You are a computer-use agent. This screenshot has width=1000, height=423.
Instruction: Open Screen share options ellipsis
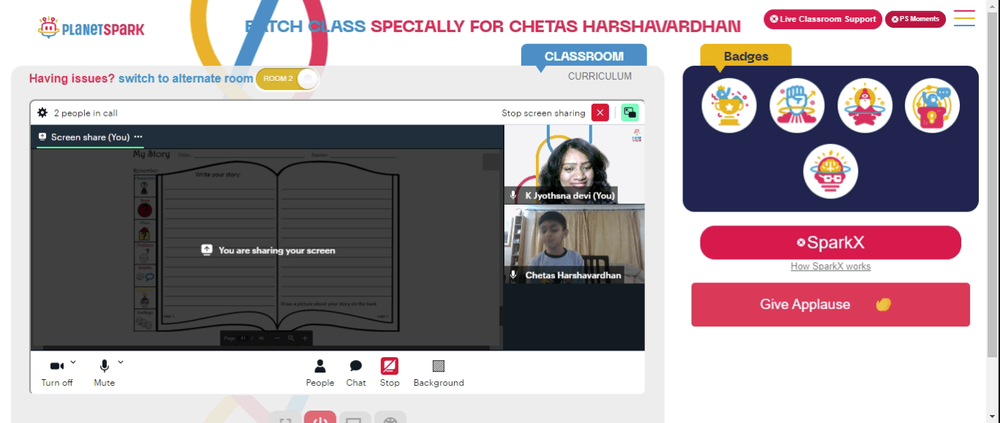[x=138, y=137]
